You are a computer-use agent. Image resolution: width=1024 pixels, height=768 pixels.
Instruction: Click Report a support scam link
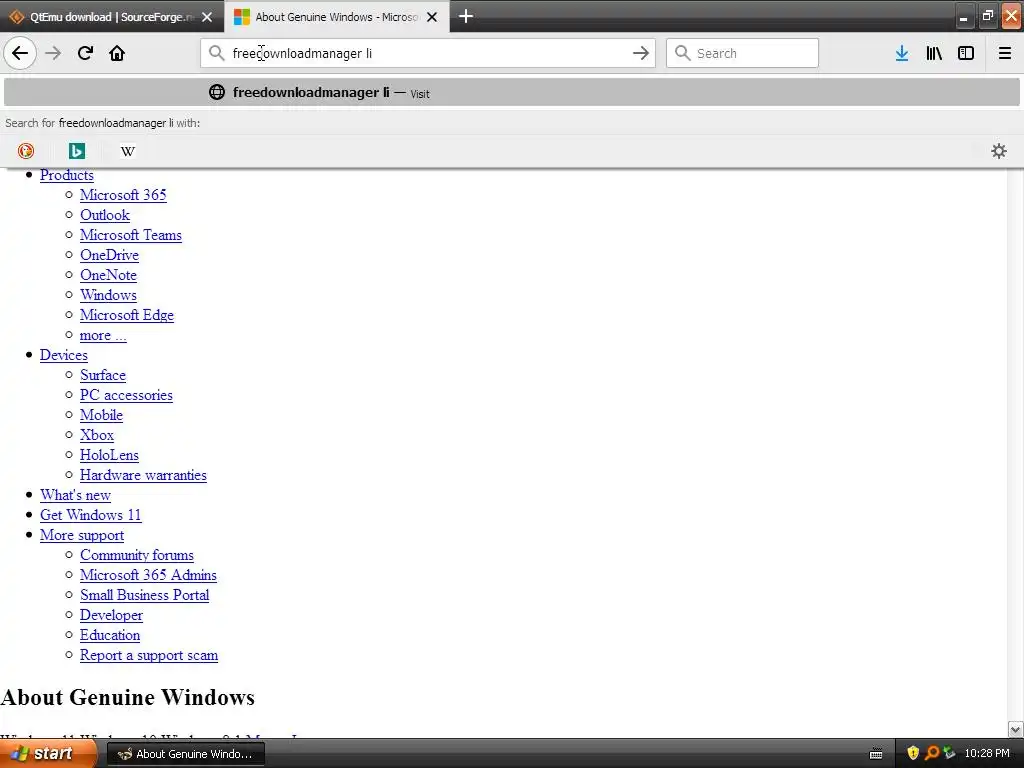pos(149,655)
